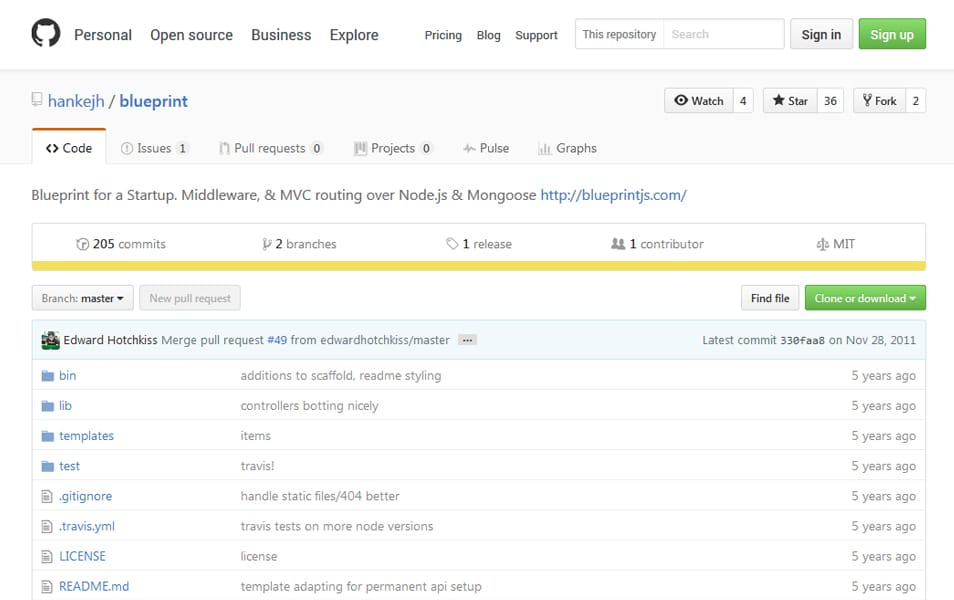The width and height of the screenshot is (954, 600).
Task: Open latest commit 330faa8 hash
Action: pyautogui.click(x=803, y=340)
